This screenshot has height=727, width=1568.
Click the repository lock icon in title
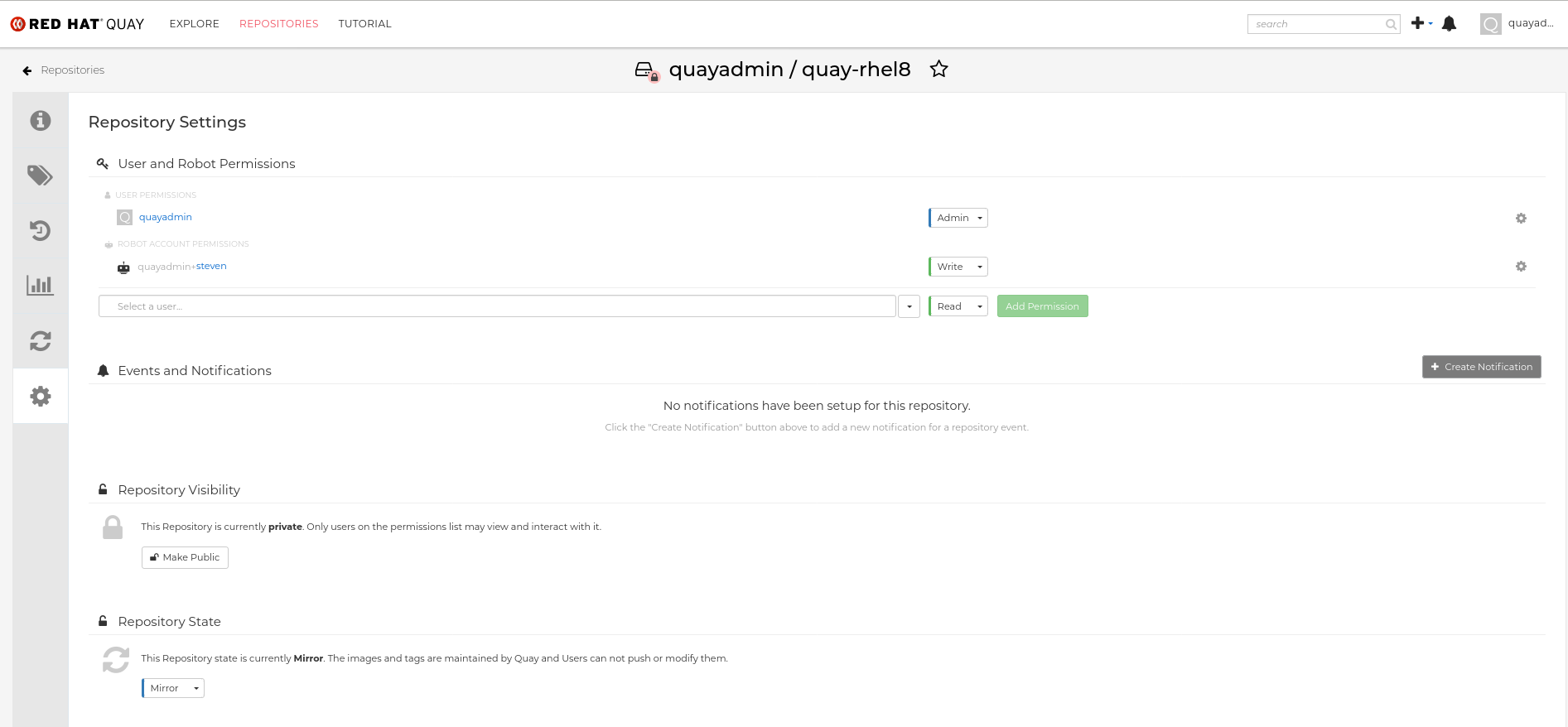[647, 71]
